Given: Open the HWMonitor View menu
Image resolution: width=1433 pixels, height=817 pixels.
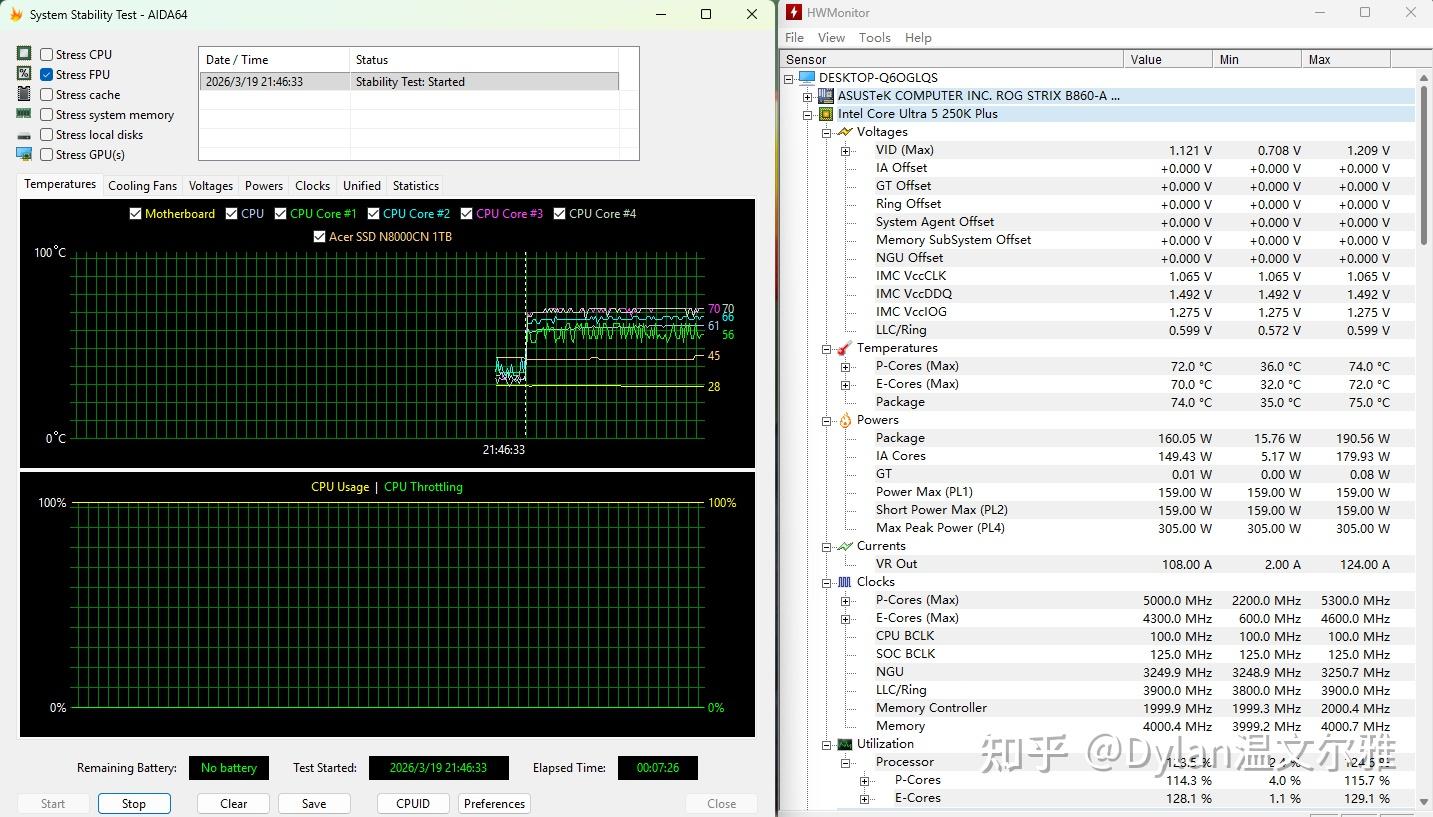Looking at the screenshot, I should click(x=831, y=38).
